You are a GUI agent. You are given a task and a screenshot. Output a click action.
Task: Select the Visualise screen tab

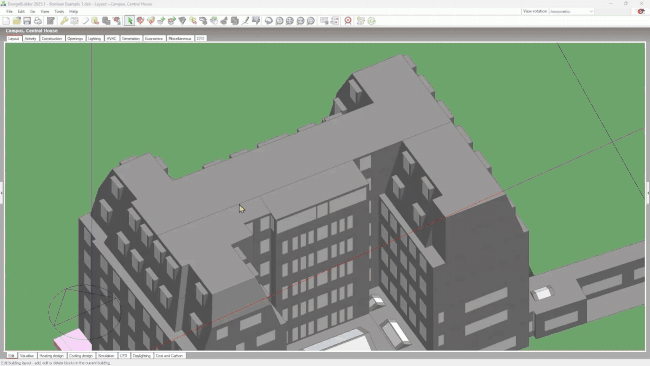tap(27, 356)
